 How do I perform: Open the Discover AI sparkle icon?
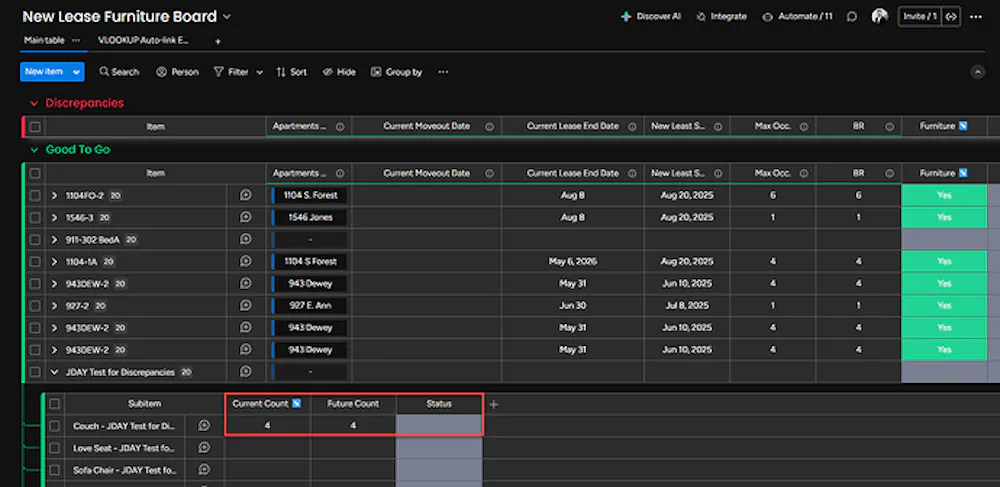click(x=626, y=17)
